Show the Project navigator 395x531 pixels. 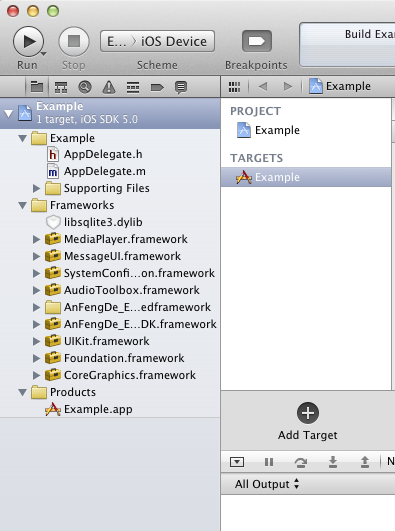[37, 87]
